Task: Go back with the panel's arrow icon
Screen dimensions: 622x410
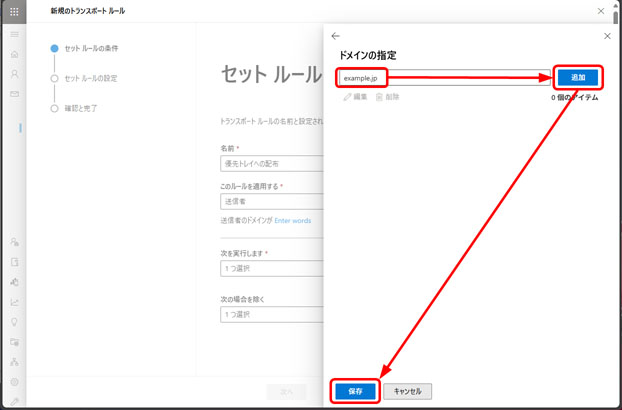Action: point(336,36)
